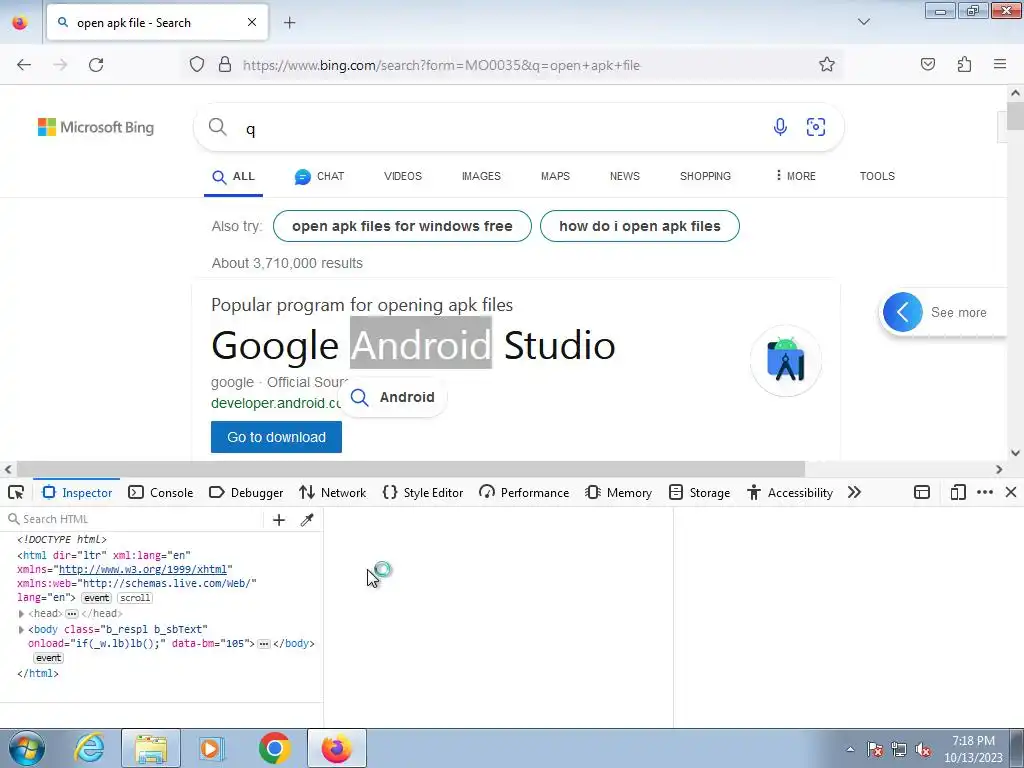Expand the 'See more' side panel arrow
This screenshot has height=768, width=1024.
coord(903,312)
